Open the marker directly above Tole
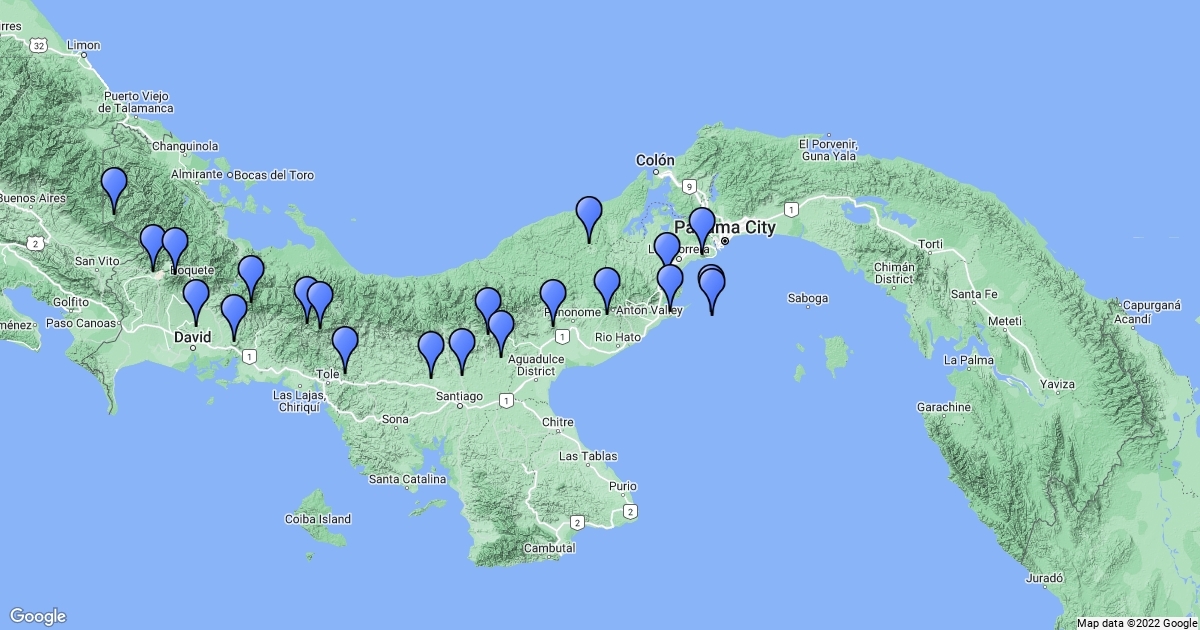This screenshot has width=1200, height=630. point(344,349)
